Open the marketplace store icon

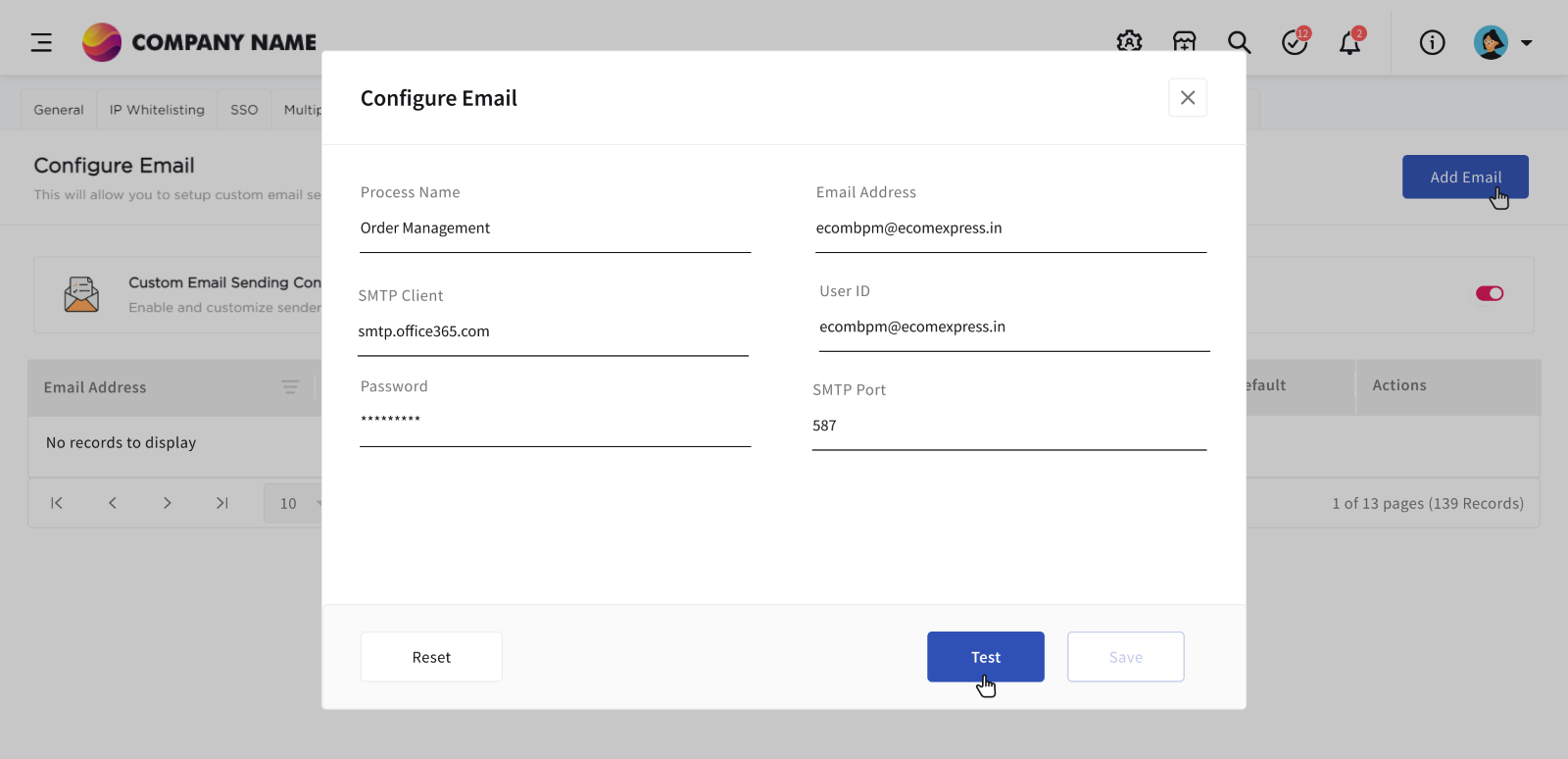pyautogui.click(x=1185, y=42)
